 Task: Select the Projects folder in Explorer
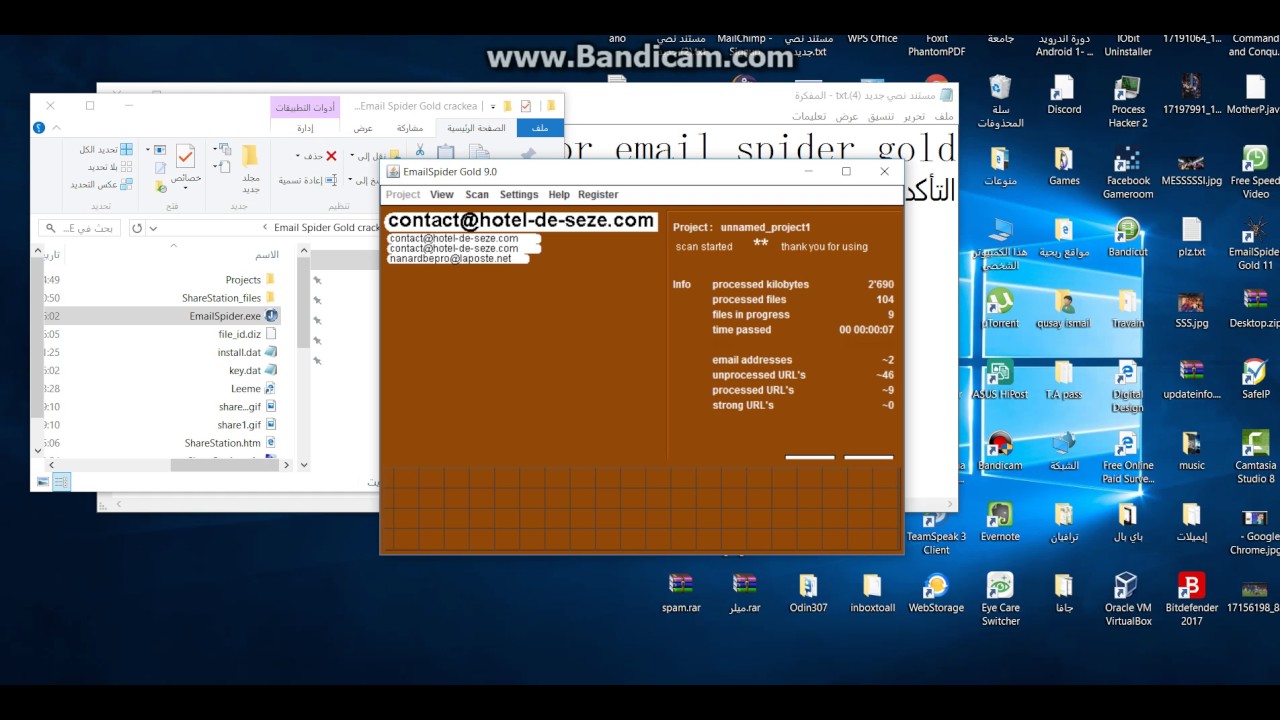(251, 280)
